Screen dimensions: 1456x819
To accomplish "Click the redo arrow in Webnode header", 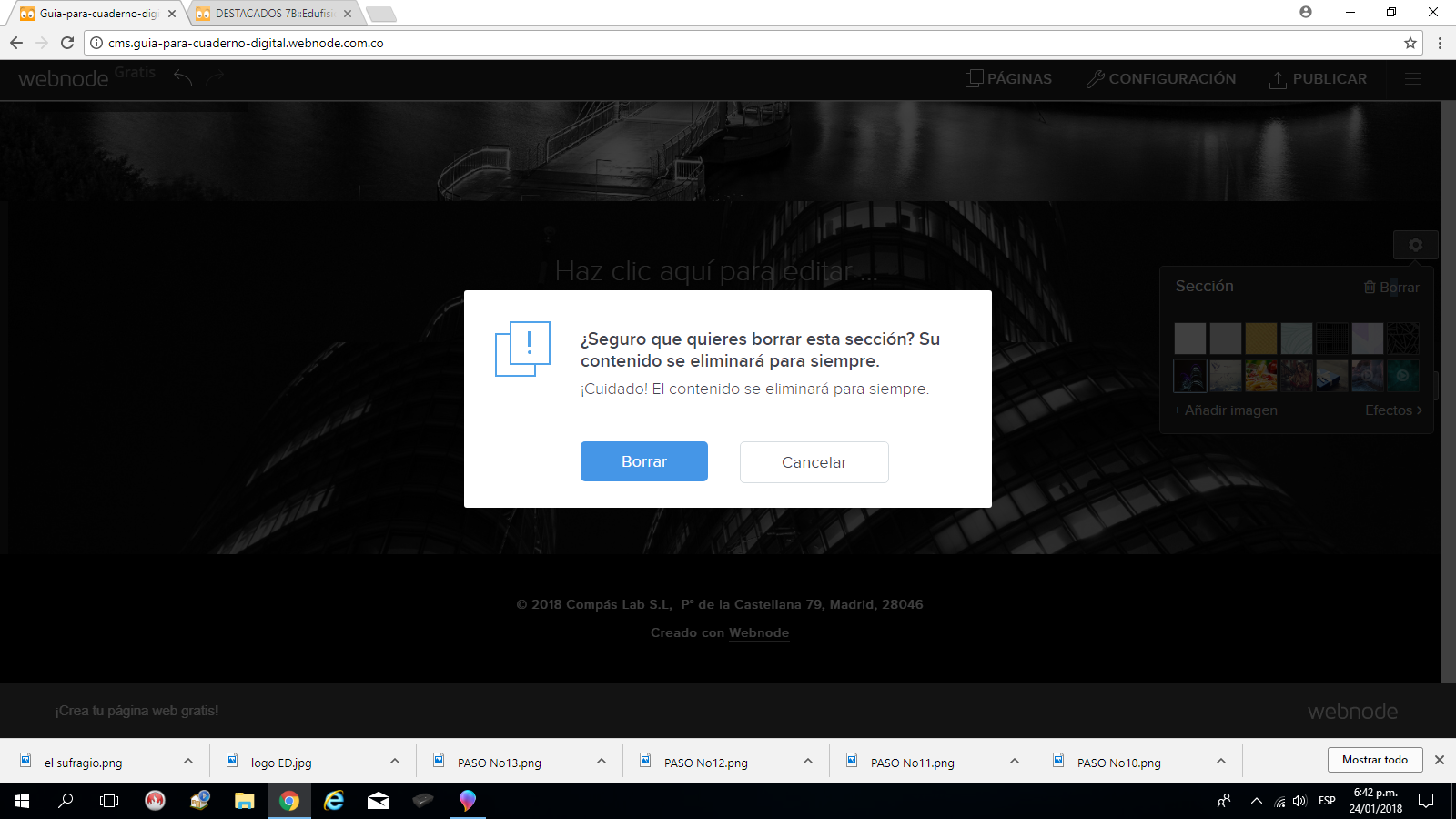I will pyautogui.click(x=215, y=78).
